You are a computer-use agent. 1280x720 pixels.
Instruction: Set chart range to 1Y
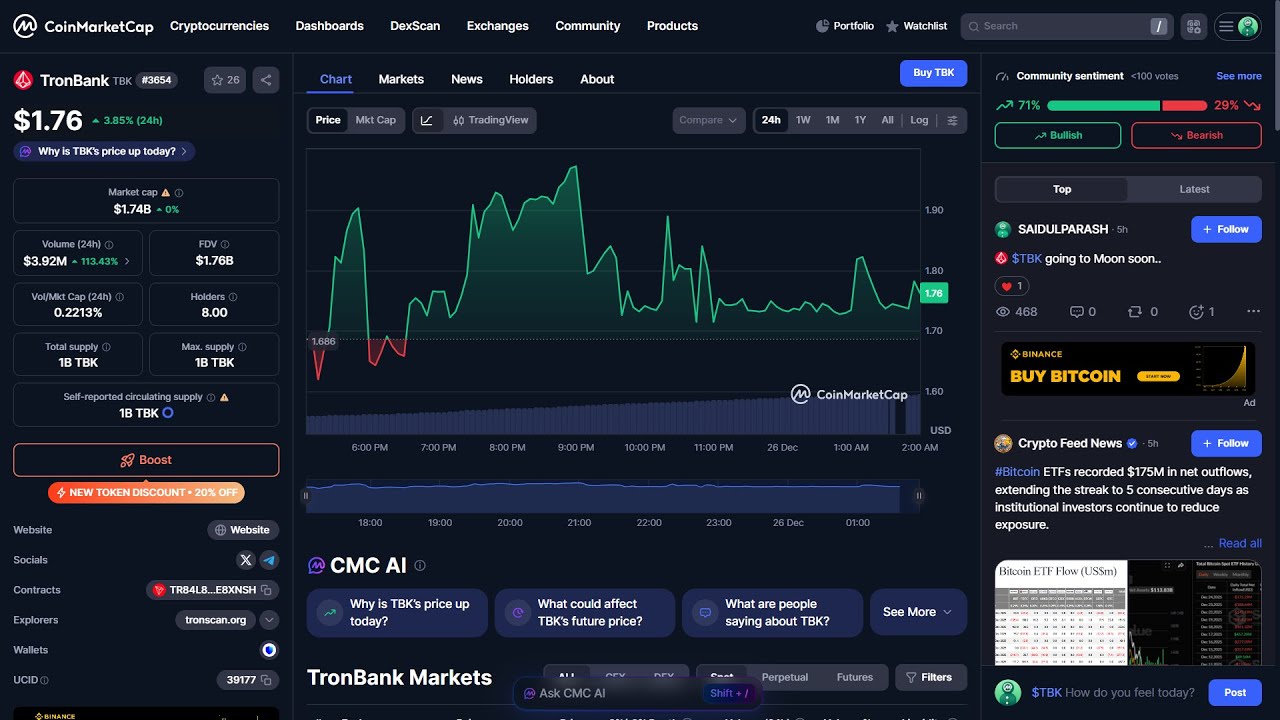860,120
